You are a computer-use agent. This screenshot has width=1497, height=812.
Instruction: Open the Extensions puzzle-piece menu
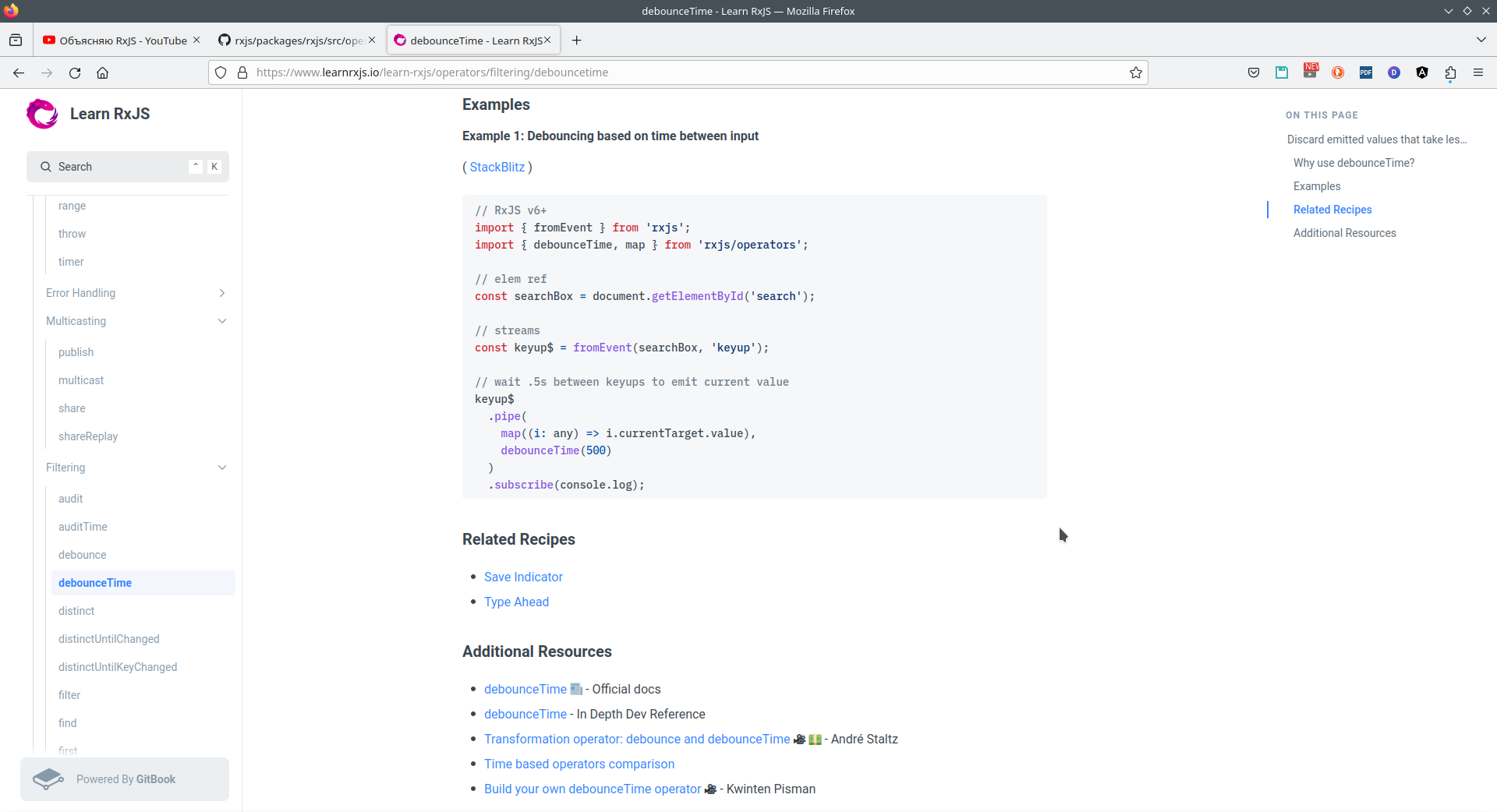tap(1450, 72)
